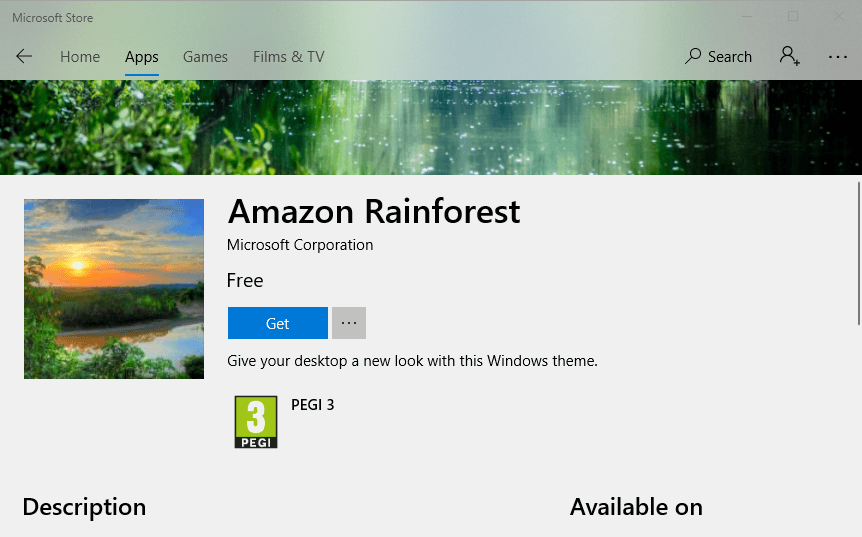Minimize the Microsoft Store window
862x537 pixels.
pyautogui.click(x=746, y=17)
